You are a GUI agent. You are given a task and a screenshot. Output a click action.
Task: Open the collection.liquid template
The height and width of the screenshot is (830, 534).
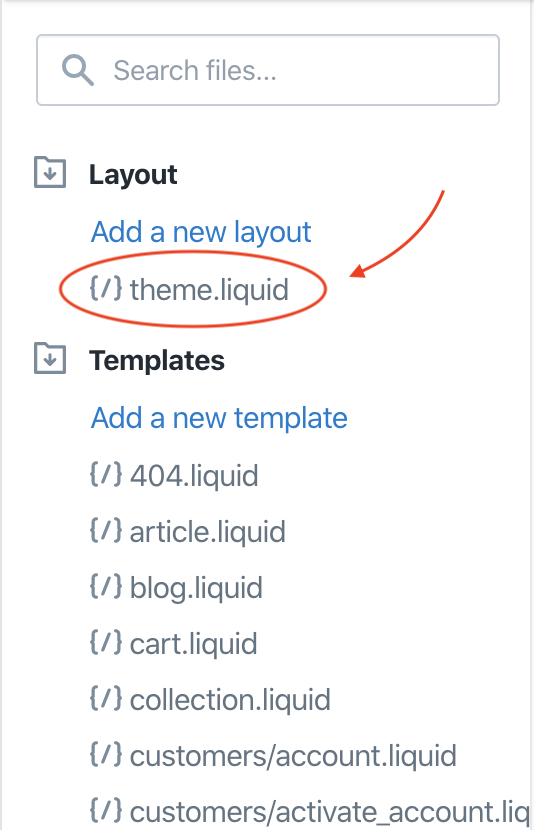point(230,700)
